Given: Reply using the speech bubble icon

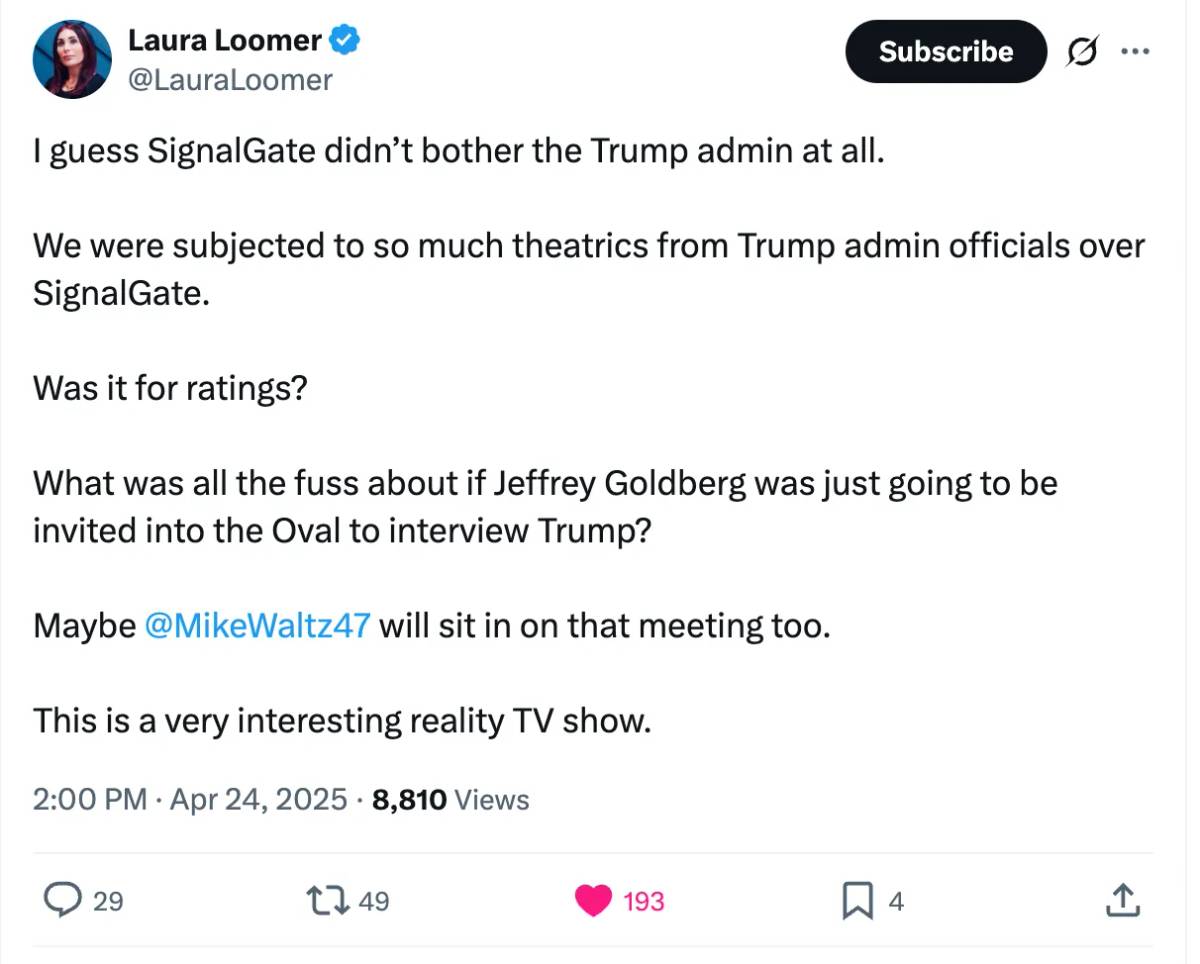Looking at the screenshot, I should (64, 901).
